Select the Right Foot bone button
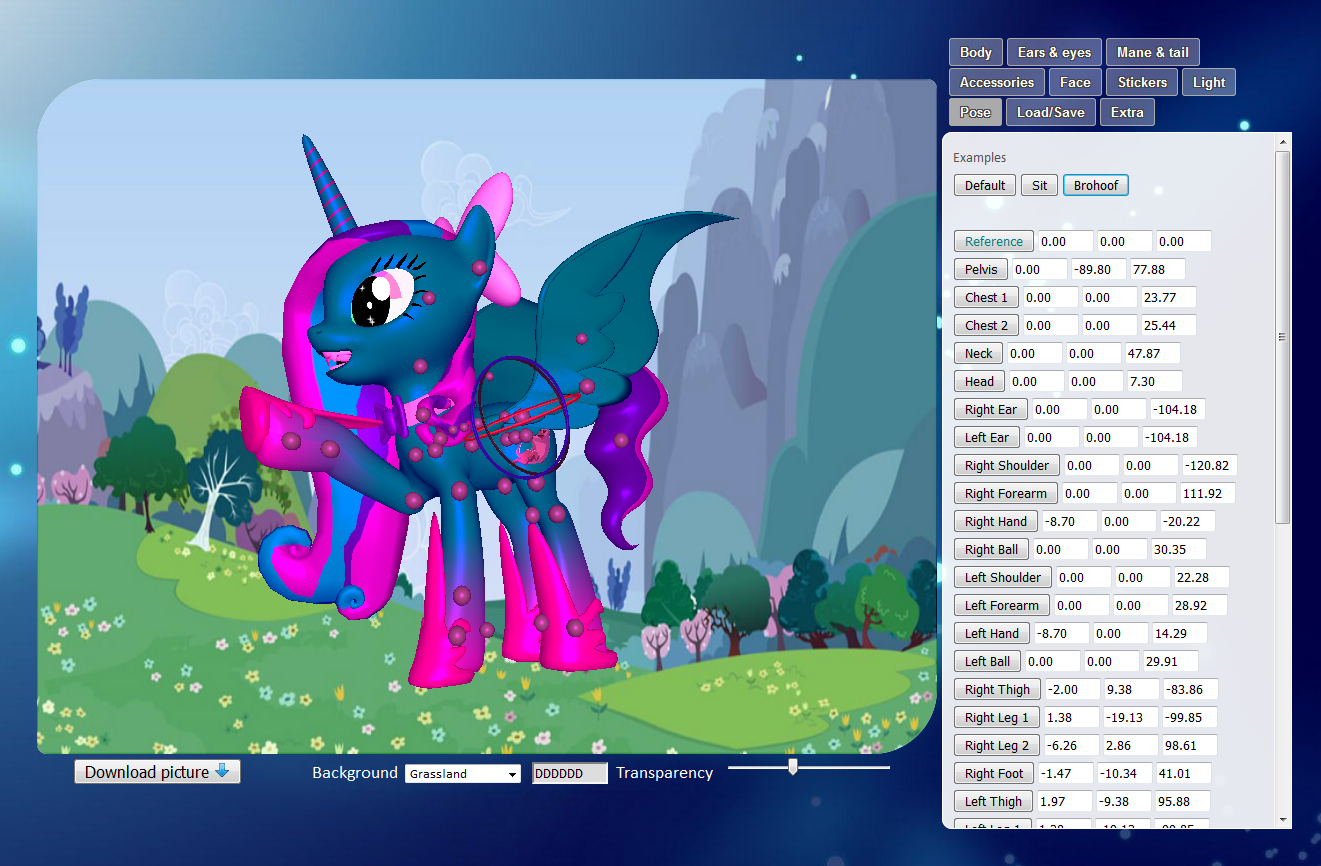This screenshot has height=866, width=1321. click(x=994, y=773)
